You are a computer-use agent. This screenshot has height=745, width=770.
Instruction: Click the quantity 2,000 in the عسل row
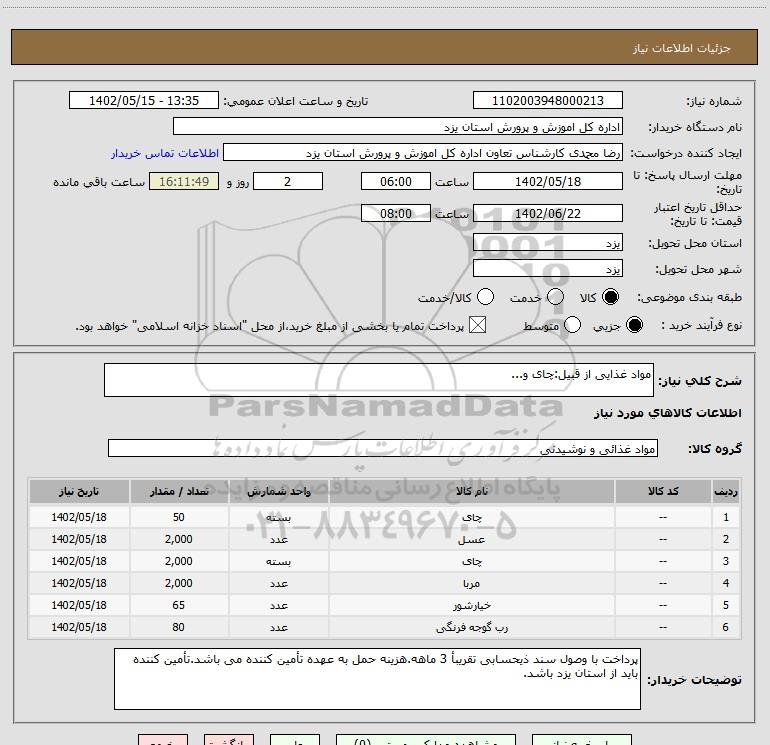[179, 539]
